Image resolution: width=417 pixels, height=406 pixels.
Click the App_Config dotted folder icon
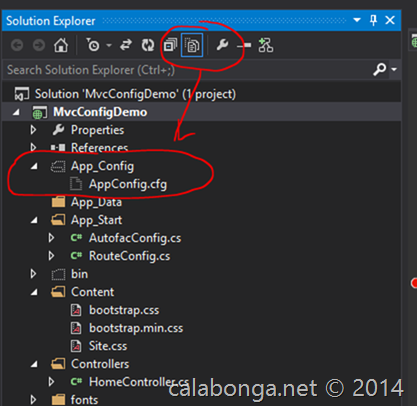(58, 166)
